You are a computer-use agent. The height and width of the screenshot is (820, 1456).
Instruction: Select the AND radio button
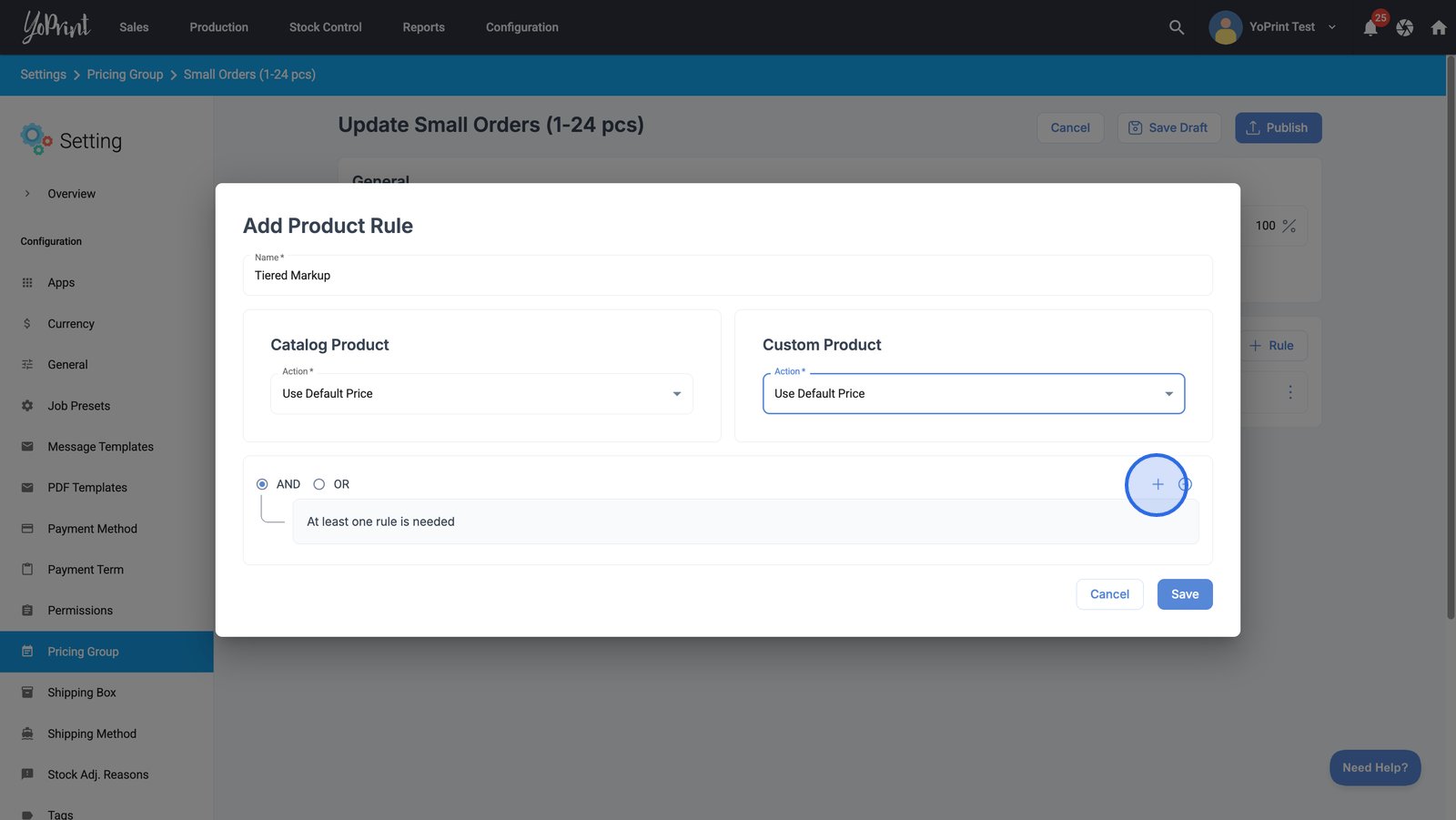click(262, 484)
